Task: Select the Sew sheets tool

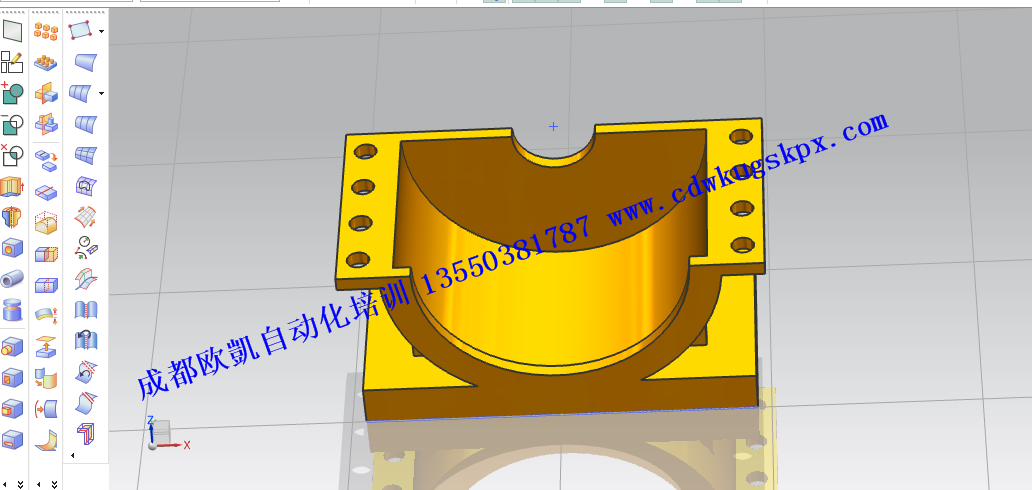Action: click(86, 309)
